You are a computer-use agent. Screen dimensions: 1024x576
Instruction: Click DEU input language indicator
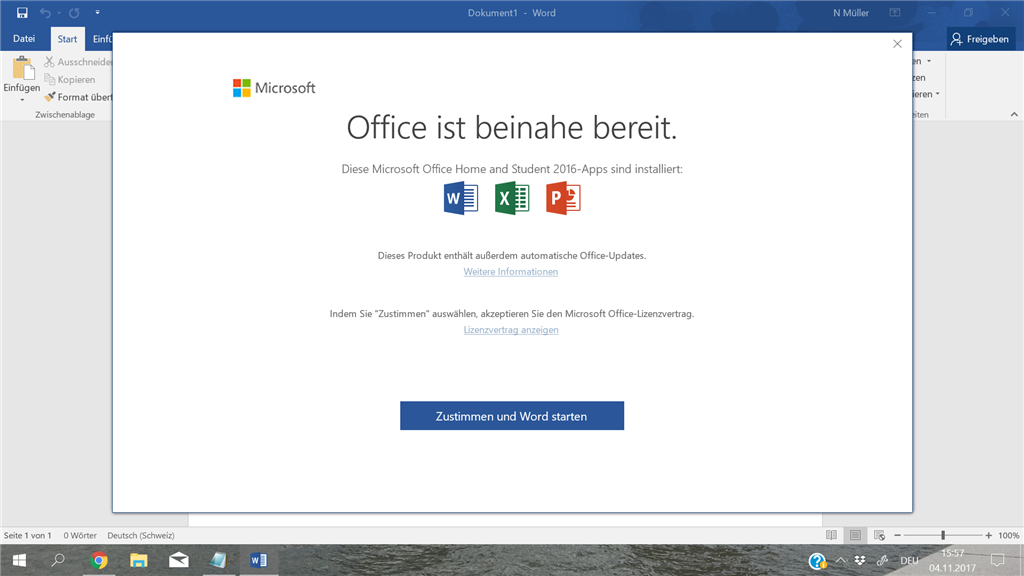pyautogui.click(x=909, y=560)
